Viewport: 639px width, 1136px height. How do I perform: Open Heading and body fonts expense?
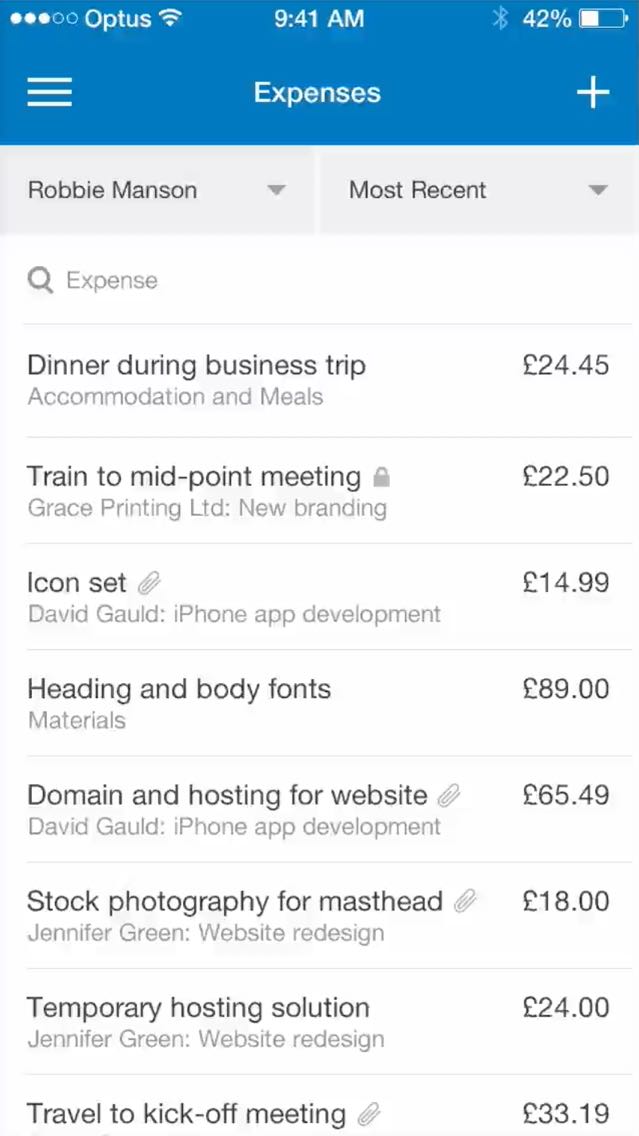pyautogui.click(x=179, y=689)
